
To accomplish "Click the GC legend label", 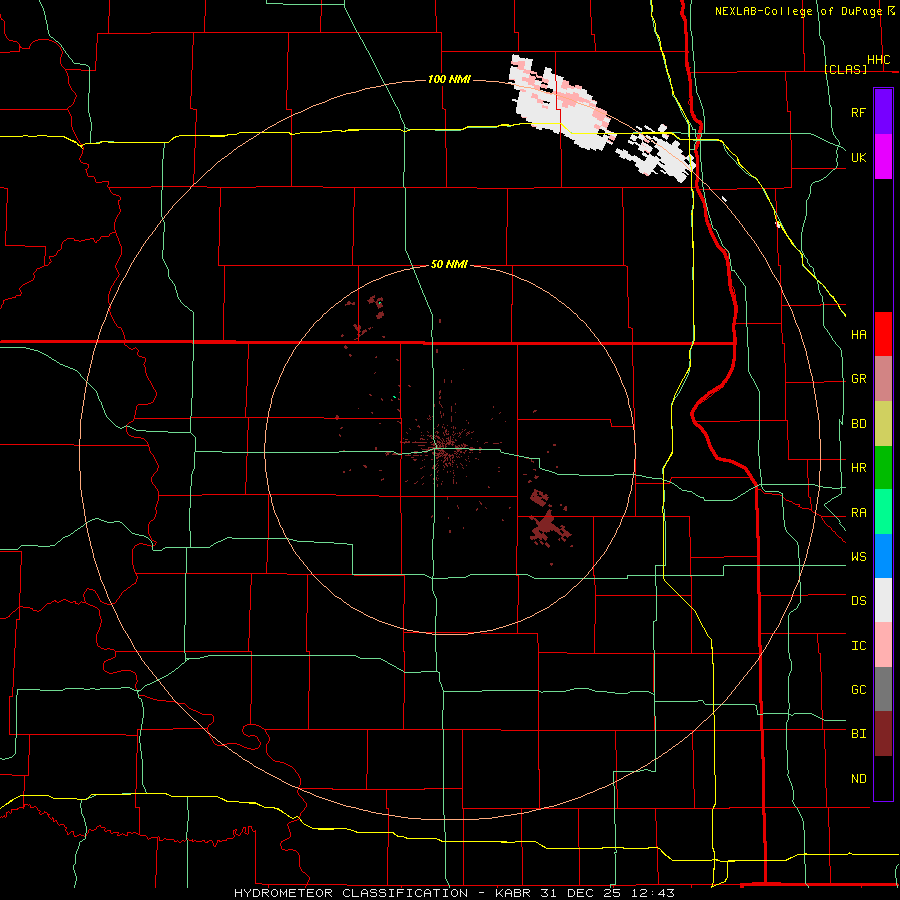I will [x=858, y=690].
